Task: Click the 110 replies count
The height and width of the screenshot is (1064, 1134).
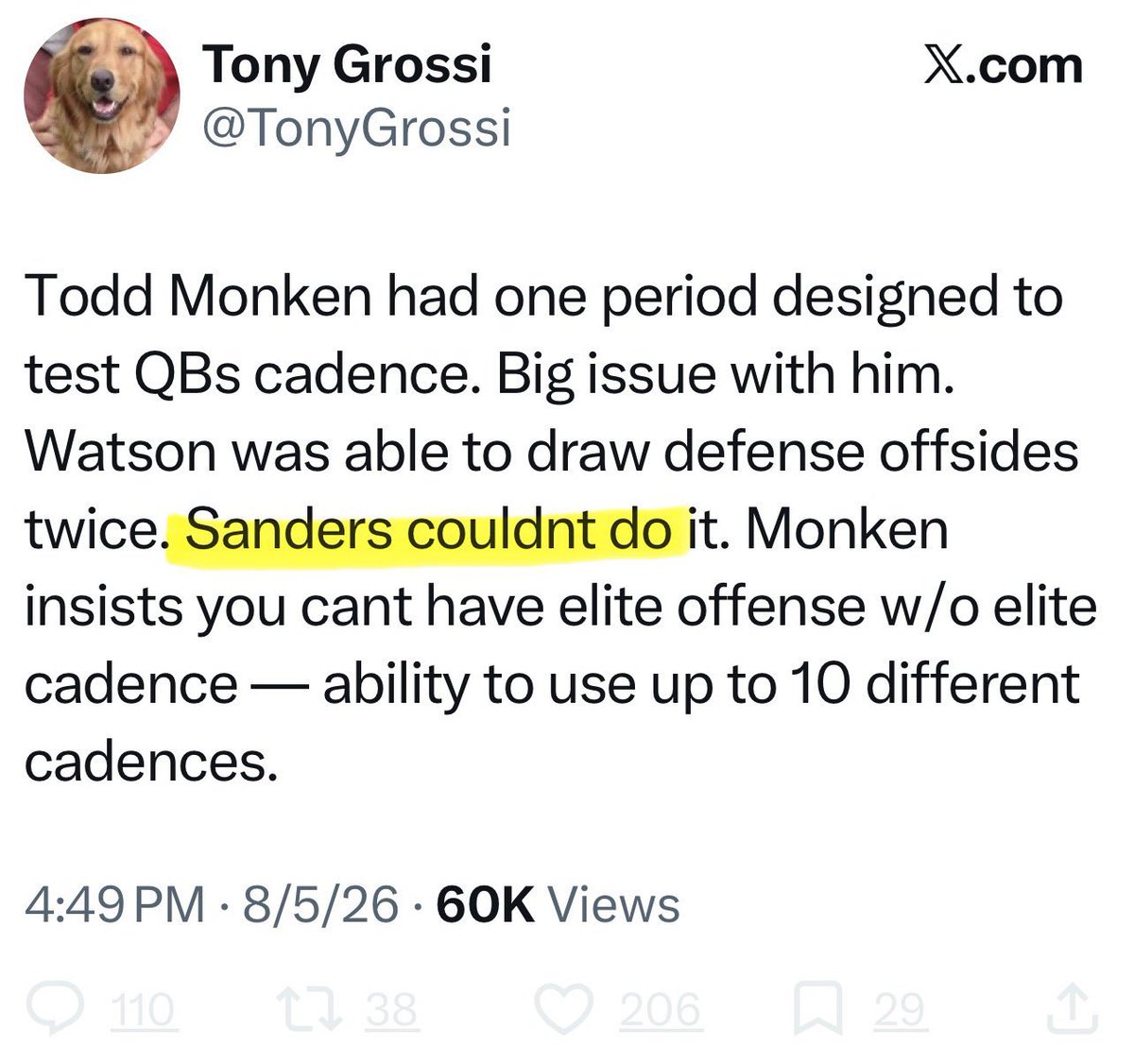Action: pyautogui.click(x=145, y=1010)
